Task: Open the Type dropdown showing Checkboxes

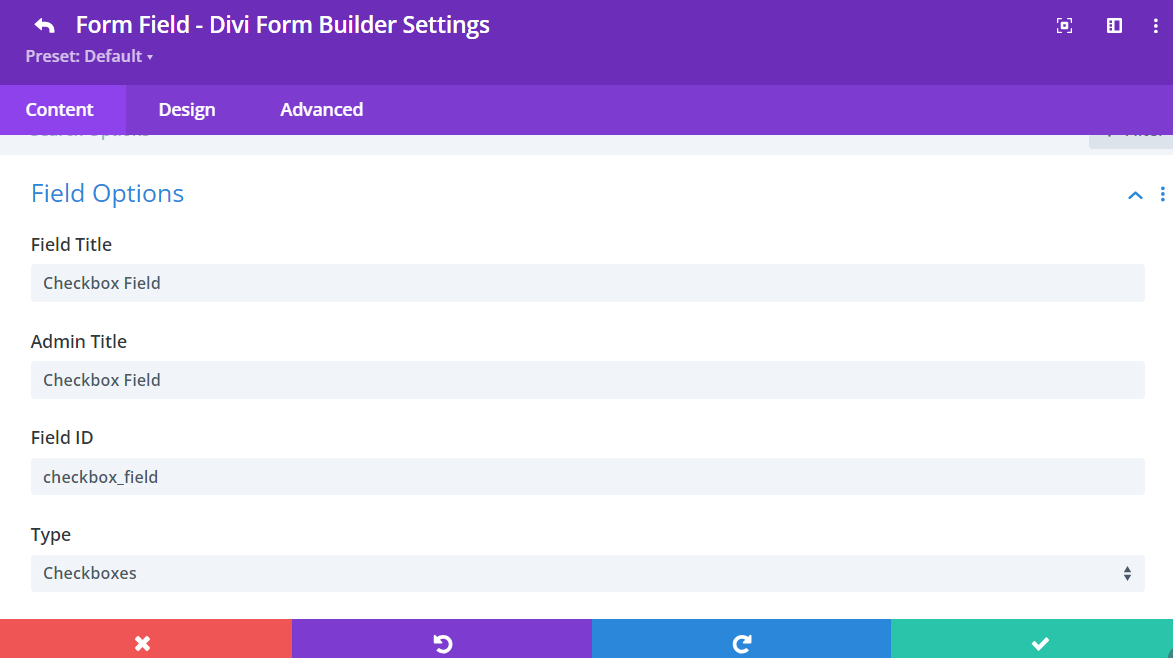Action: click(588, 573)
